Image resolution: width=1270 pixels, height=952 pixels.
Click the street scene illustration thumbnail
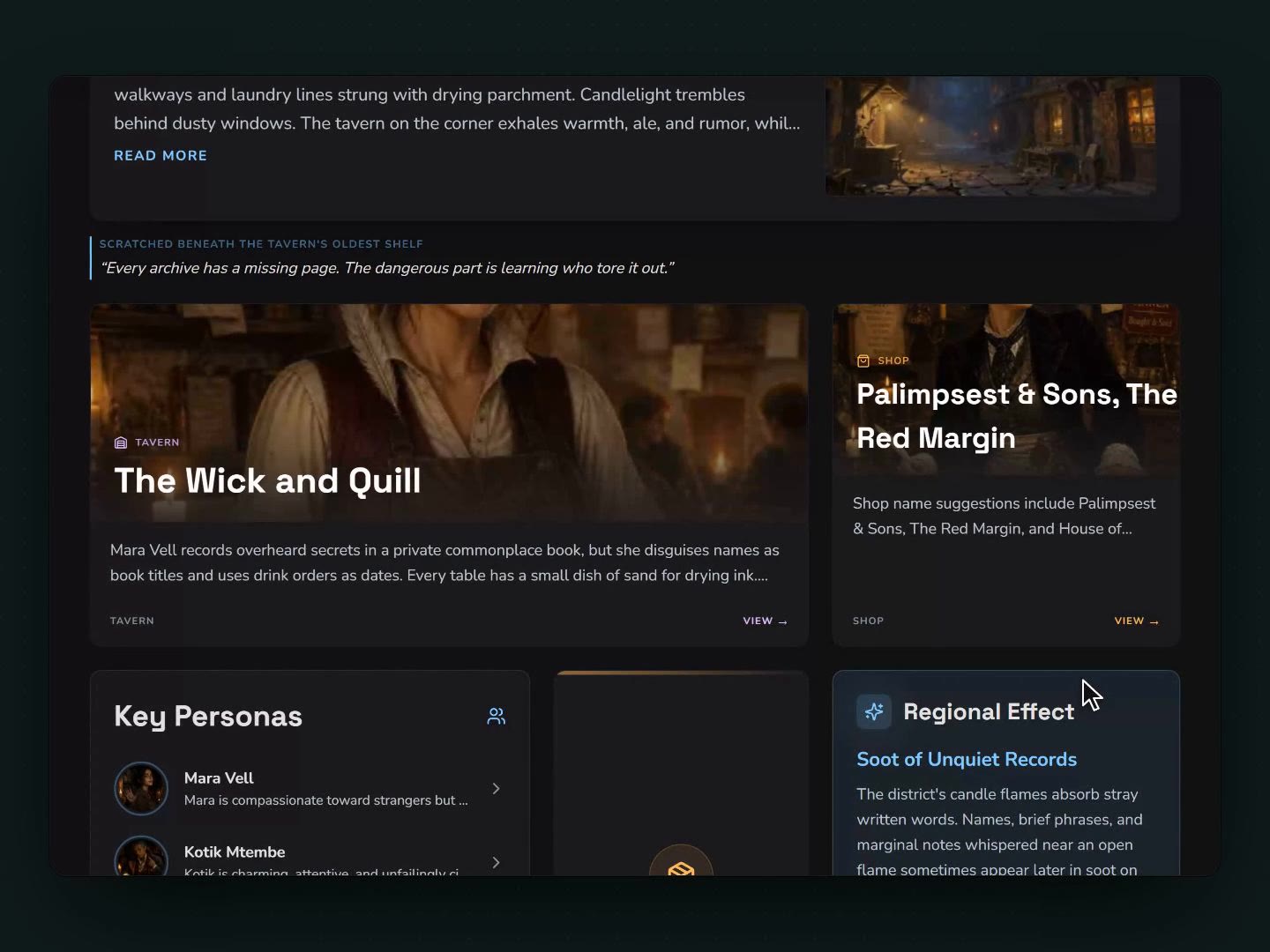[x=990, y=136]
